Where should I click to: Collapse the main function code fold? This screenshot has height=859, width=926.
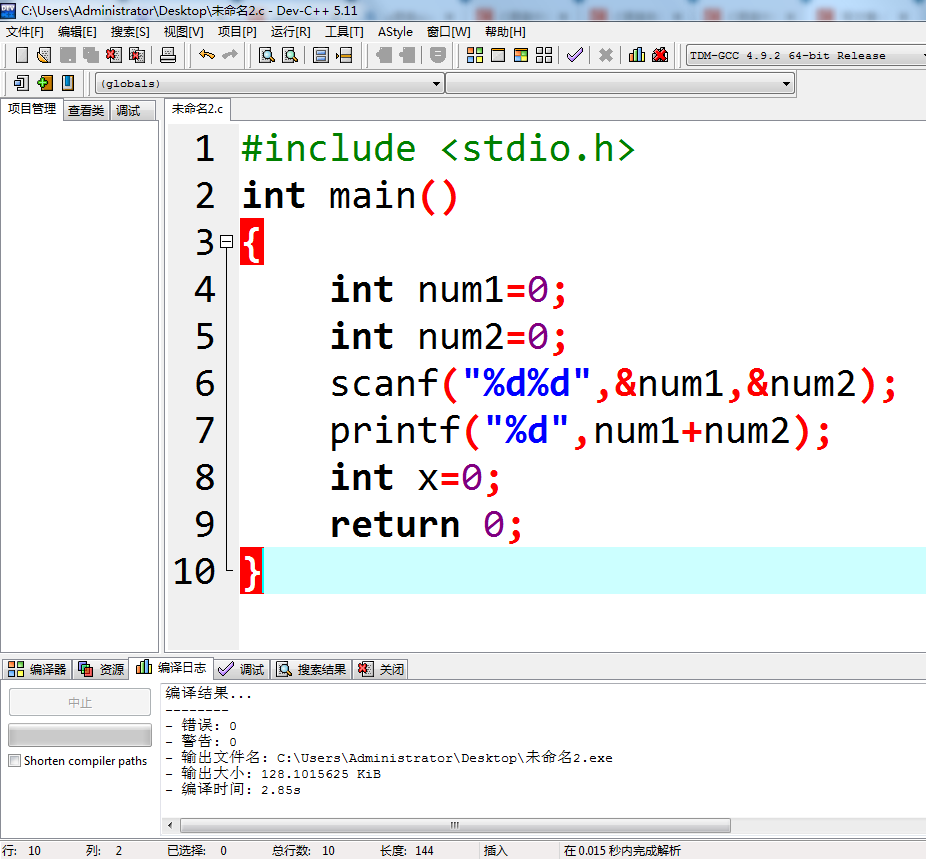tap(226, 241)
